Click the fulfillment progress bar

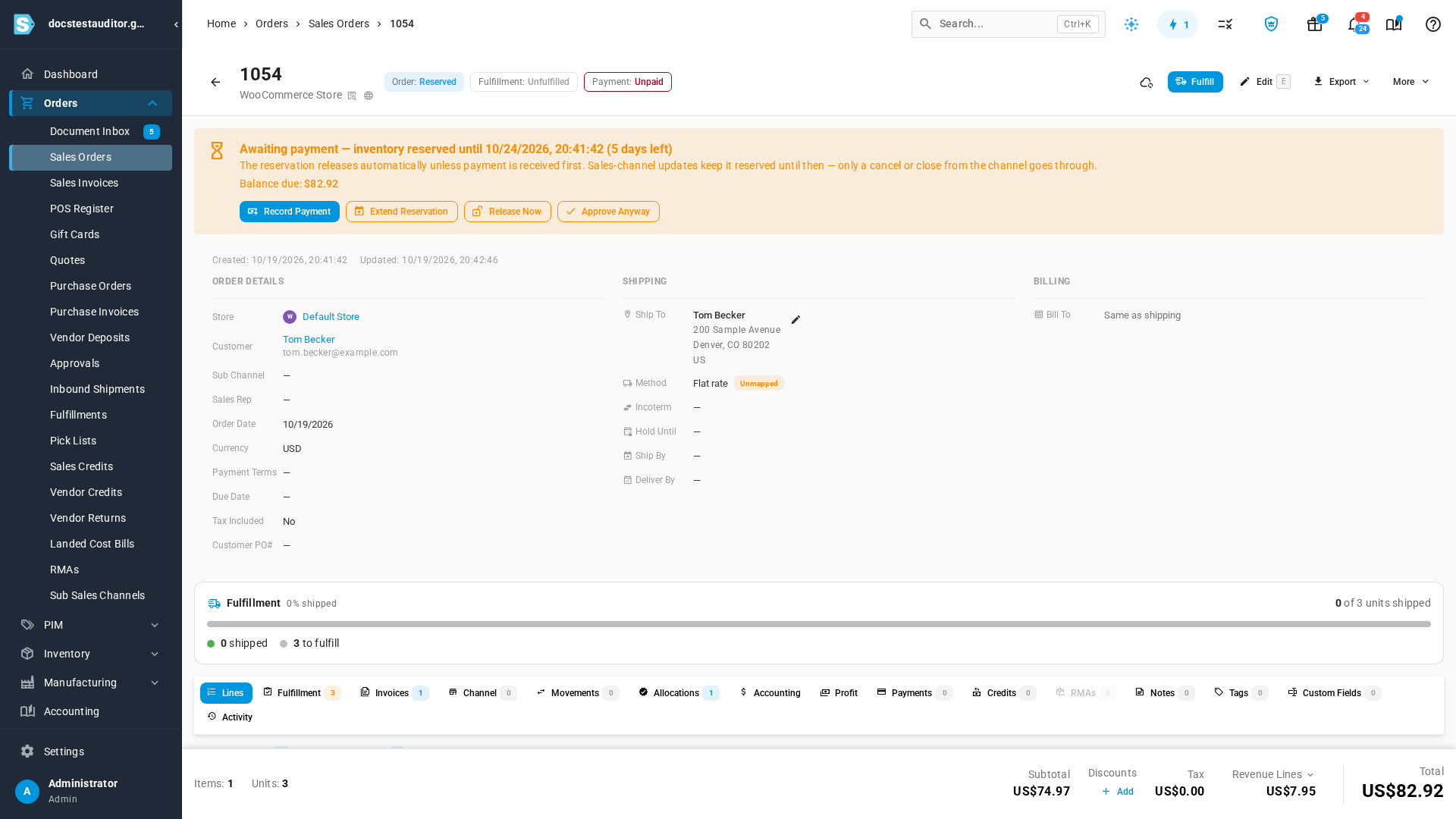[x=819, y=624]
